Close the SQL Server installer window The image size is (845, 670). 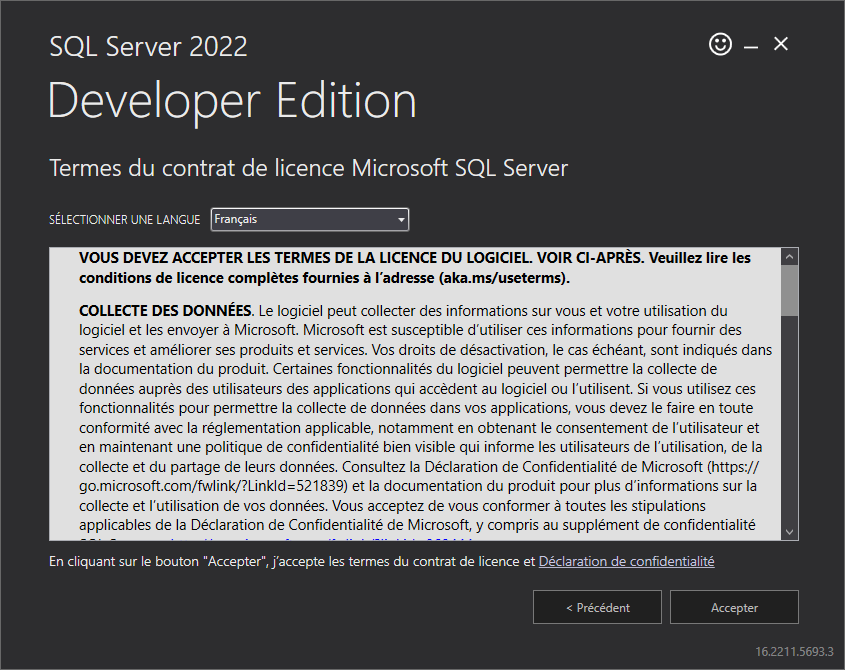[x=781, y=44]
